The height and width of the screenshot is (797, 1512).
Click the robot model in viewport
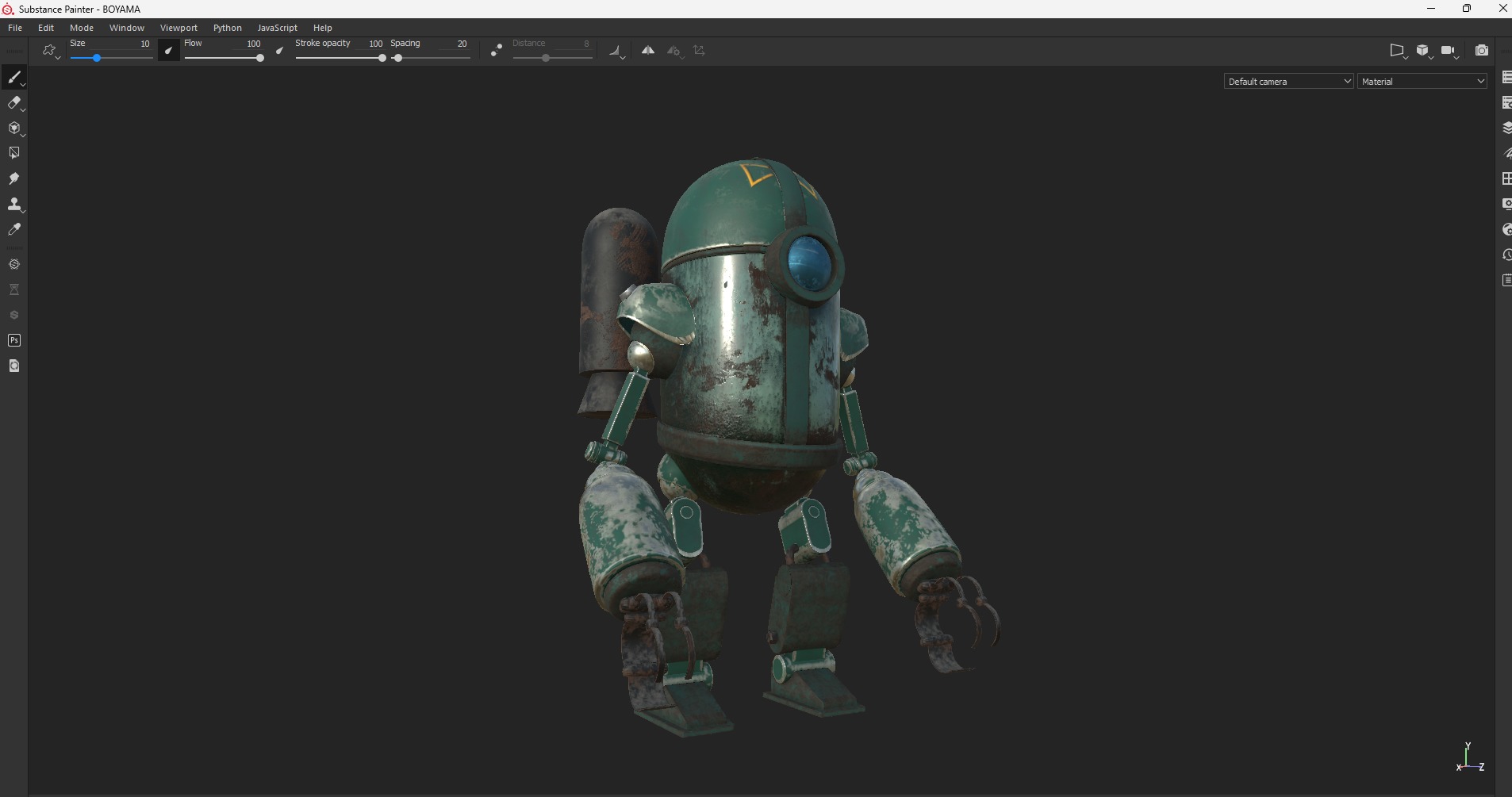pyautogui.click(x=750, y=357)
